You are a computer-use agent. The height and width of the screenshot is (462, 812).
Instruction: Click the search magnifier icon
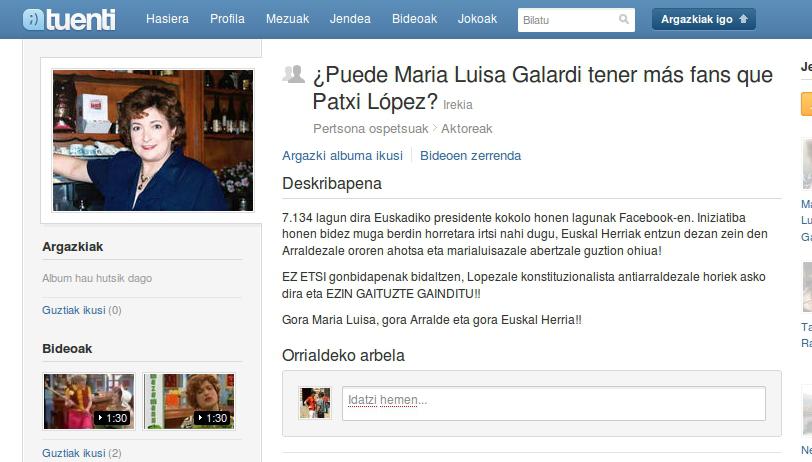pyautogui.click(x=624, y=19)
